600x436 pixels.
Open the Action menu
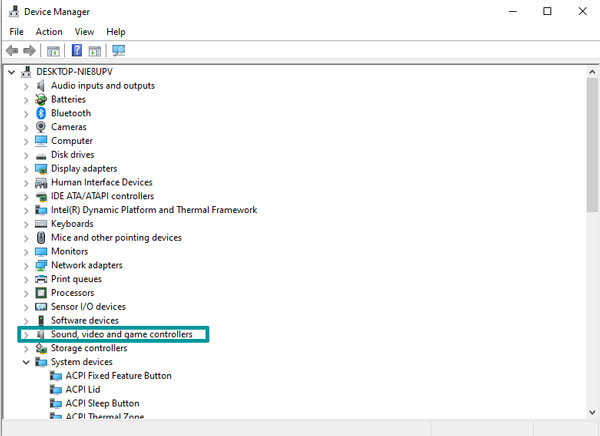click(x=49, y=31)
